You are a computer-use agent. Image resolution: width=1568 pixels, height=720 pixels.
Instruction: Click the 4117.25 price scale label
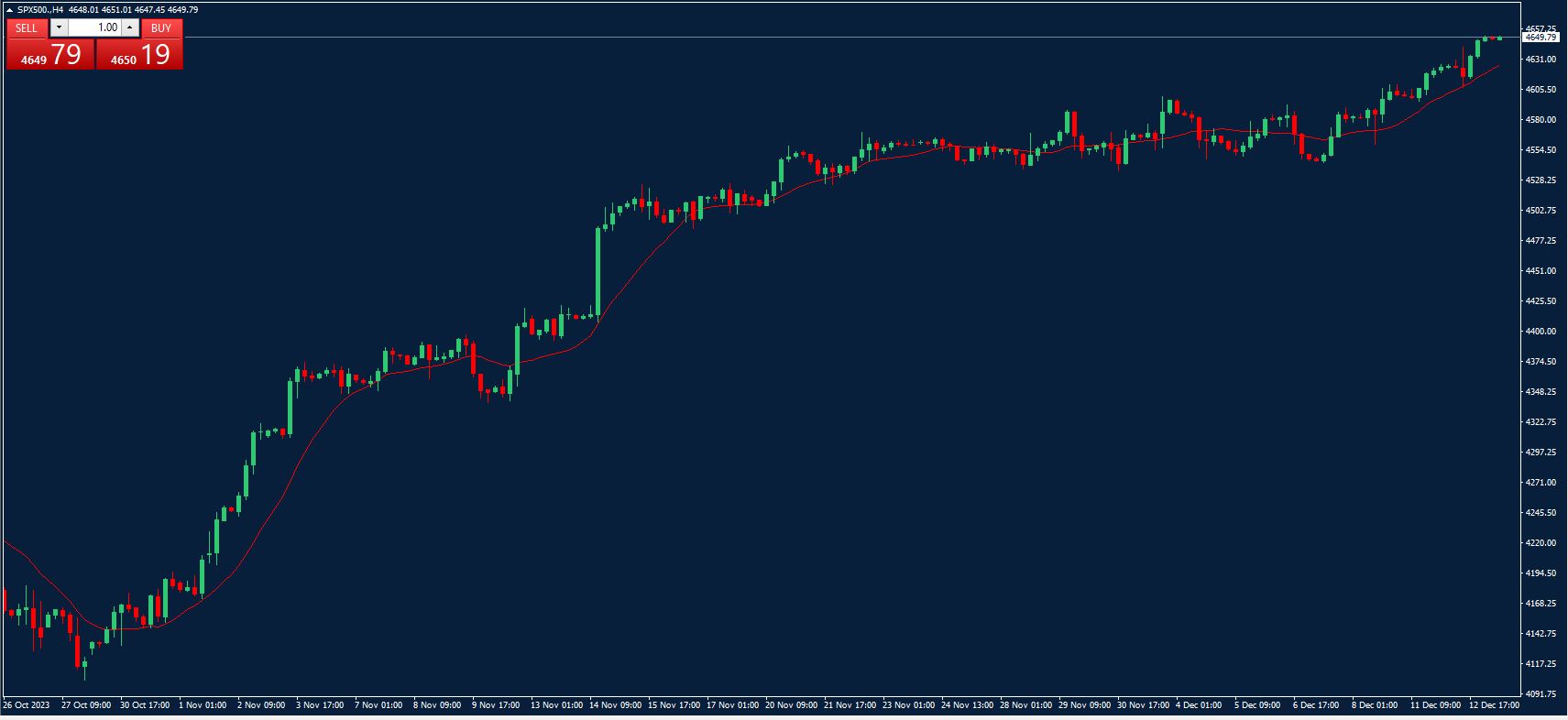click(x=1541, y=664)
